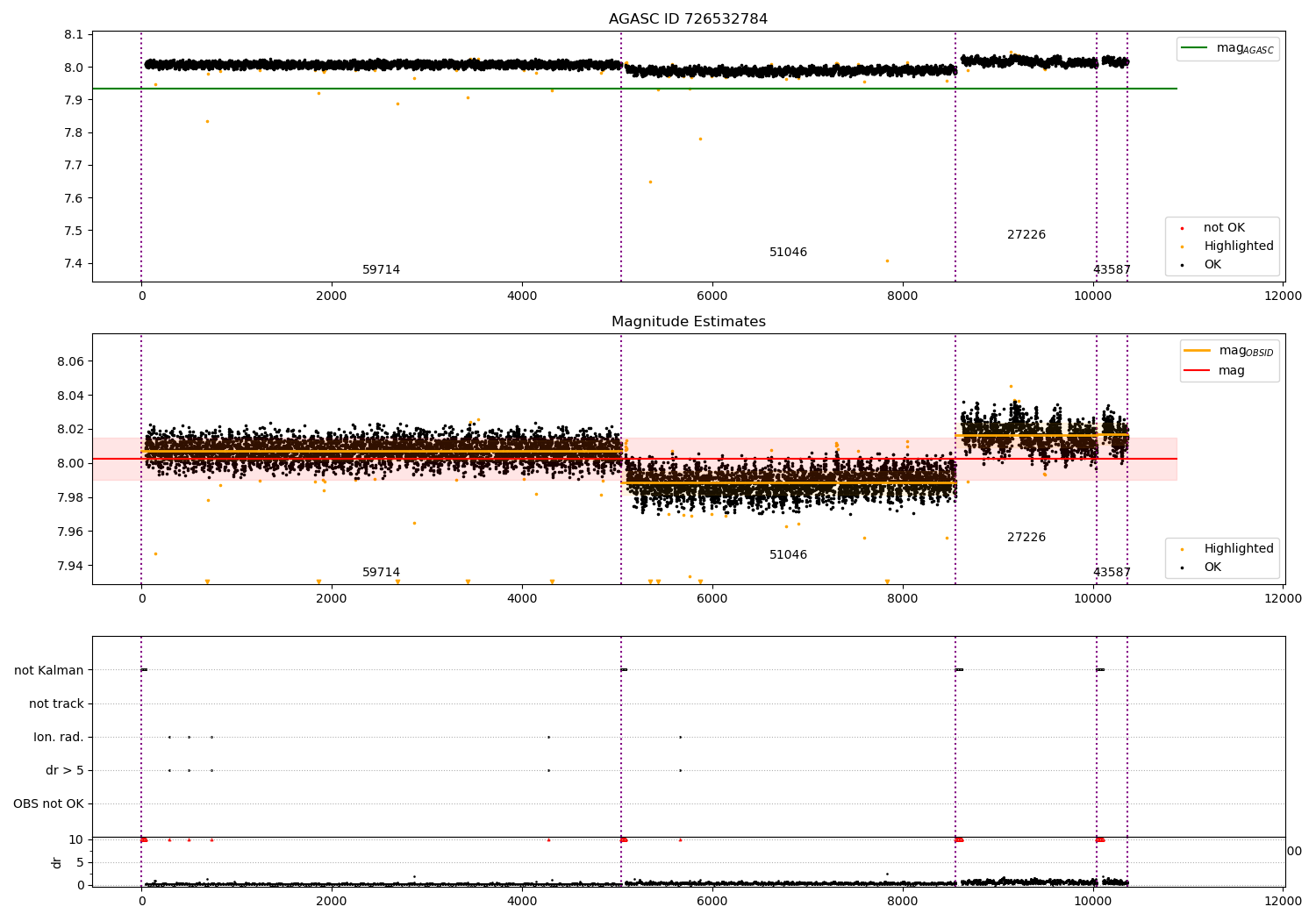Click the 8.02 tick on middle plot
Screen dimensions: 1316x921
tap(70, 430)
